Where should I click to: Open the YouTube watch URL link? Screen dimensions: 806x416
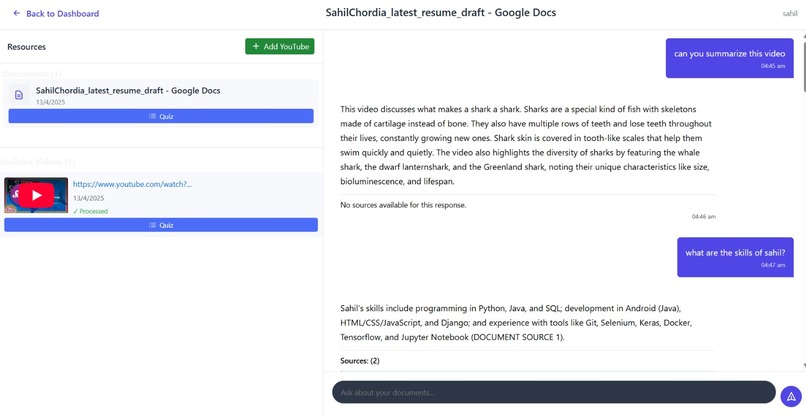click(132, 184)
